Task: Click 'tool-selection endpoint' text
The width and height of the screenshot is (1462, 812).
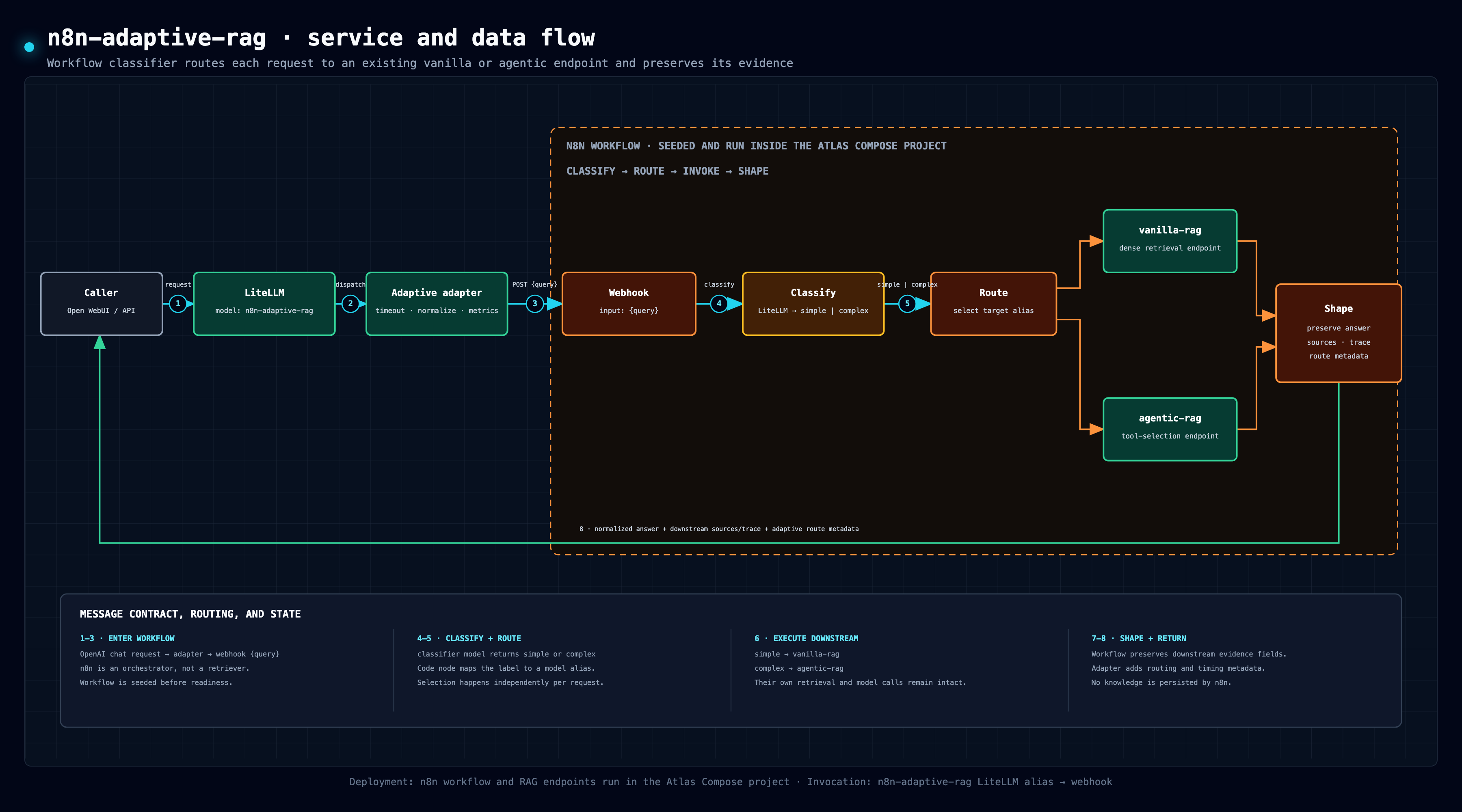Action: point(1170,436)
